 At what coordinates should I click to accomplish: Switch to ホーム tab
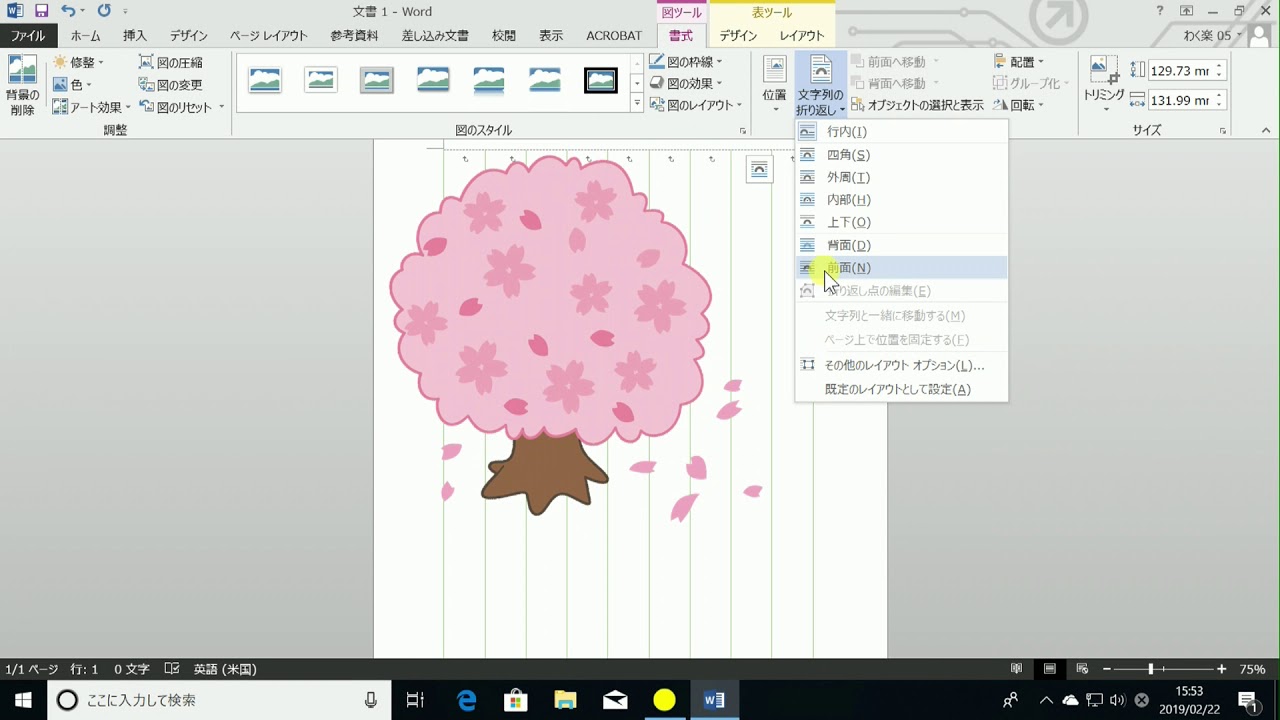pos(86,36)
